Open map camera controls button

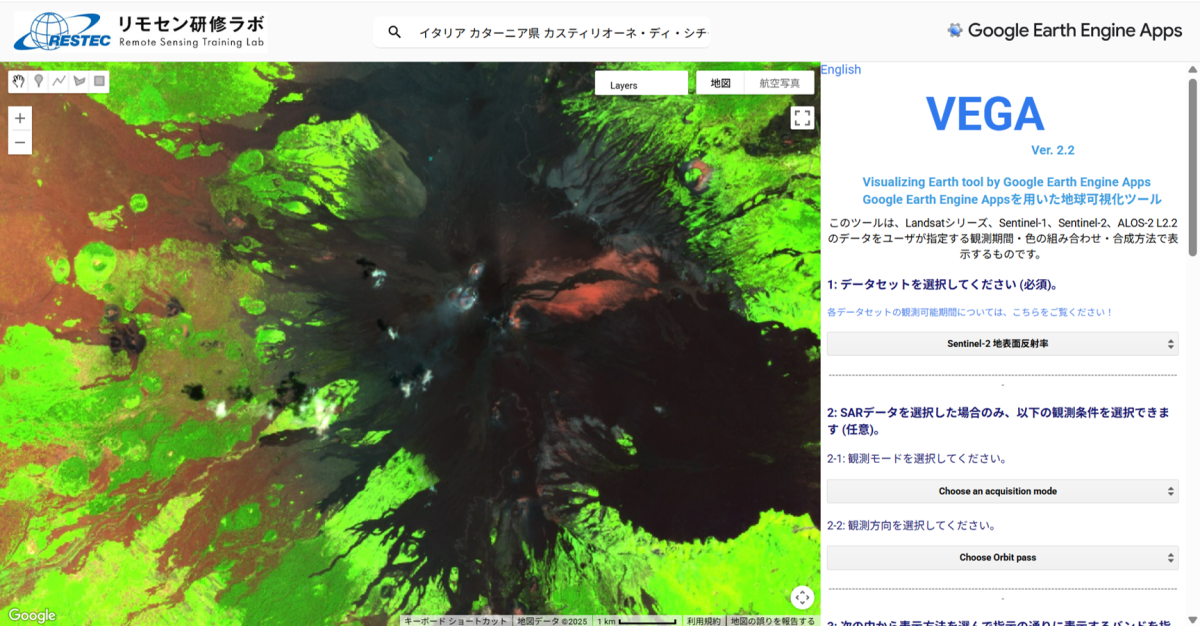click(802, 598)
